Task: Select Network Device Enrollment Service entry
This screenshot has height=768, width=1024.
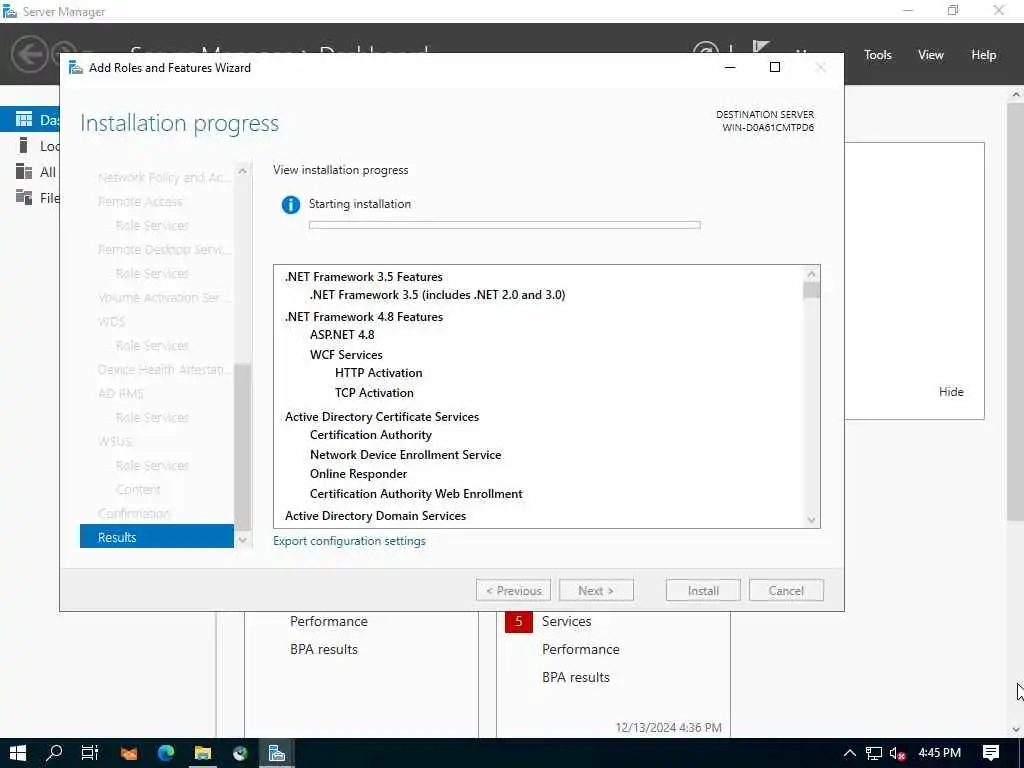Action: [406, 455]
